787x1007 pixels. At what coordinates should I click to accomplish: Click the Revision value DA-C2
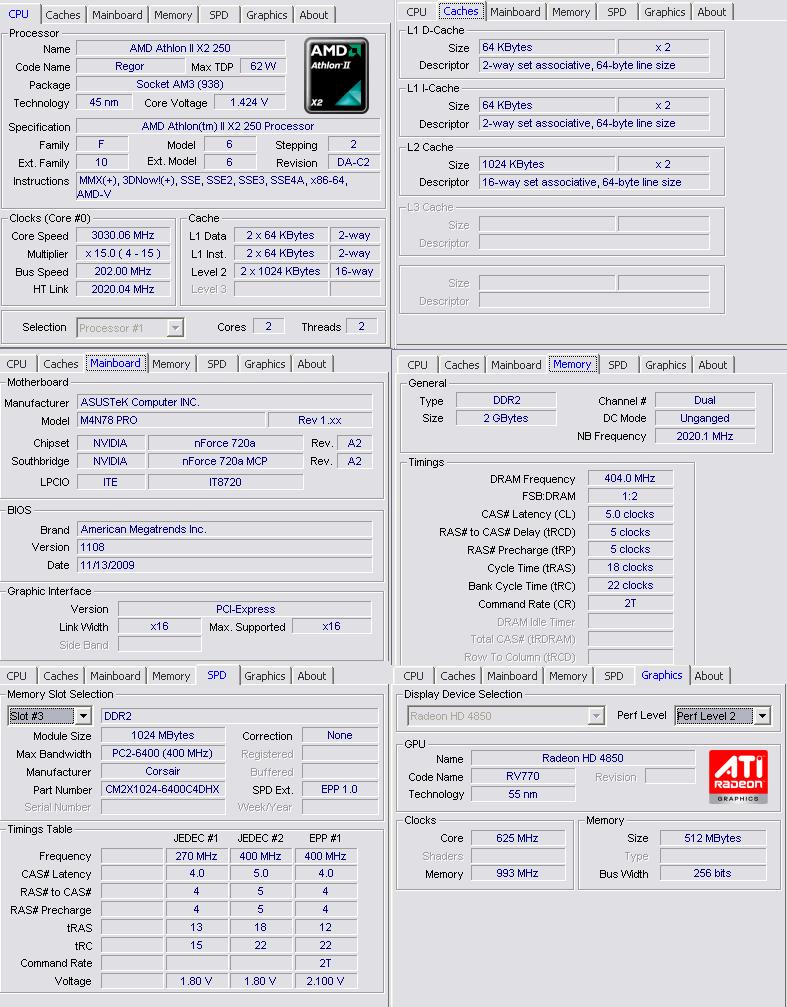click(x=353, y=162)
